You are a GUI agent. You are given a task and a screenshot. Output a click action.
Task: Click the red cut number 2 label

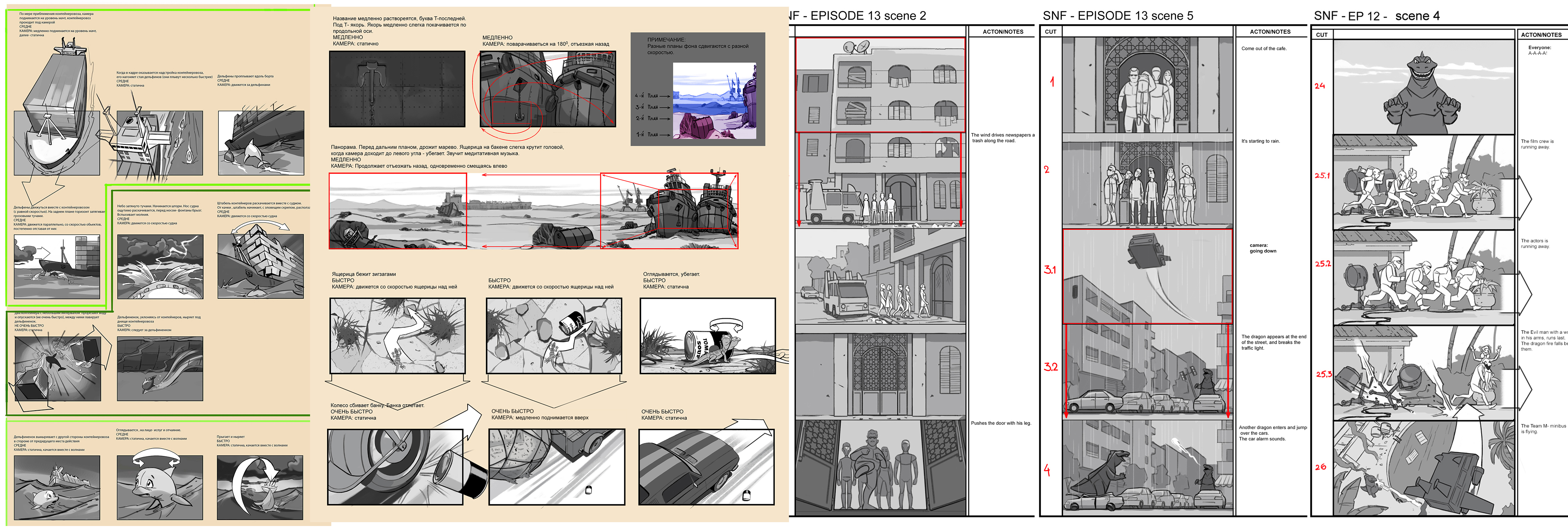pos(1046,170)
